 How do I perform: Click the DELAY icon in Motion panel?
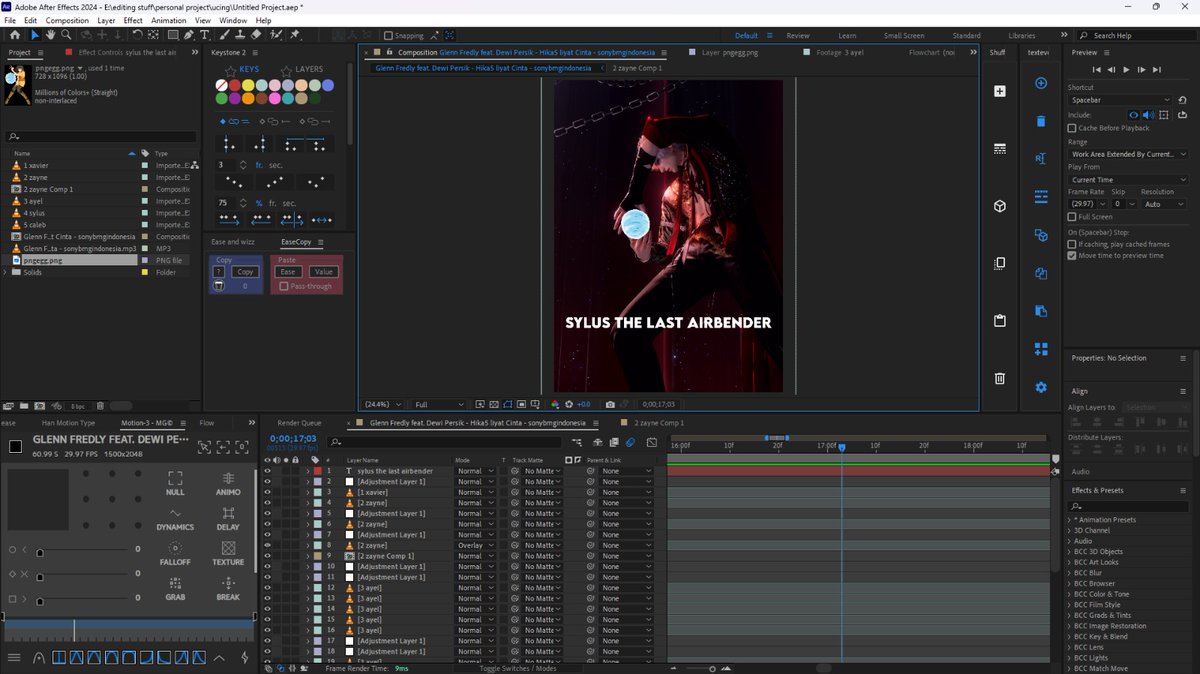(228, 519)
